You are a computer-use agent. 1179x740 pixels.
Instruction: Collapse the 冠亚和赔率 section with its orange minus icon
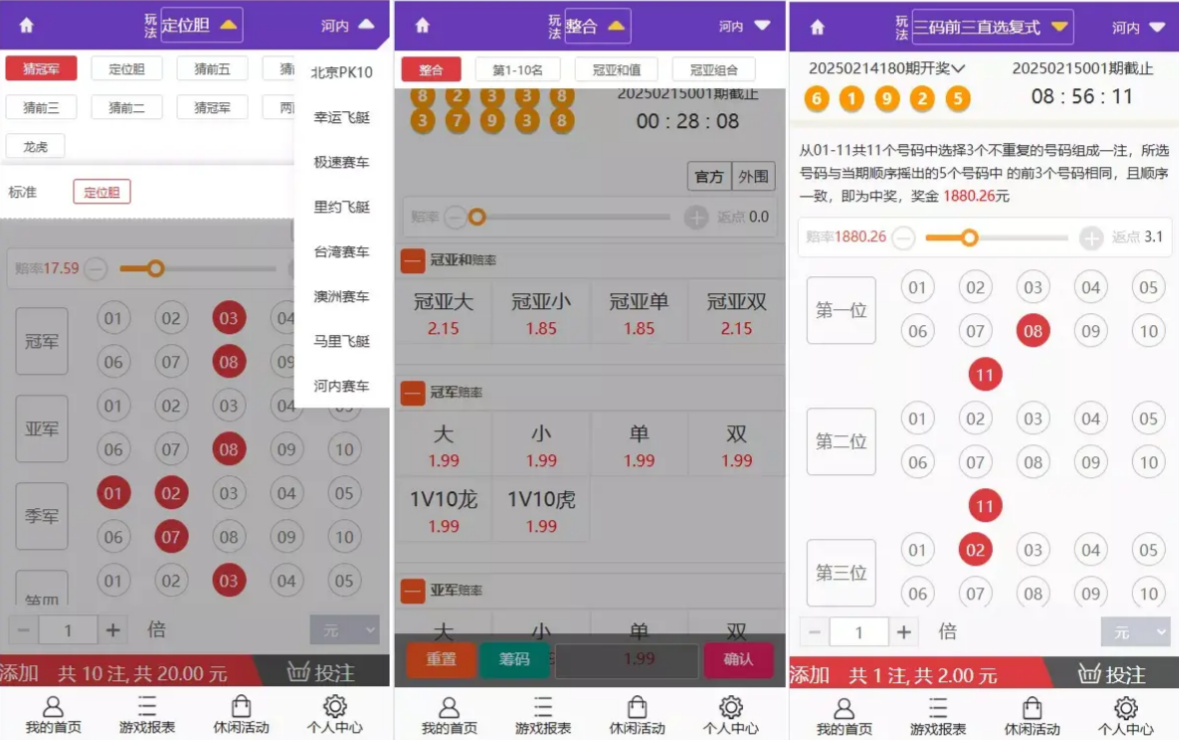(412, 261)
